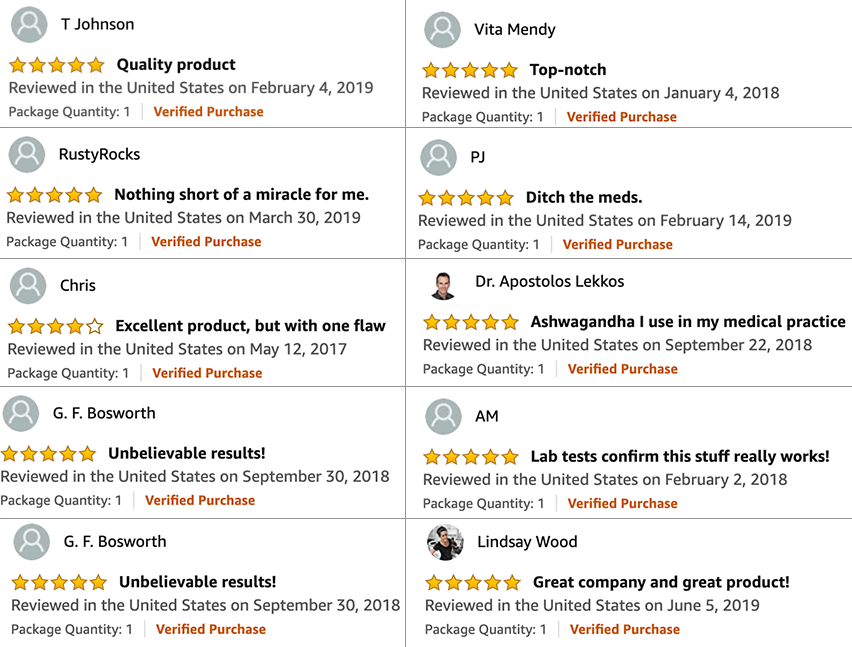This screenshot has width=852, height=647.
Task: Open the Dr. Apostolos Lekkos reviewer name
Action: (x=550, y=281)
